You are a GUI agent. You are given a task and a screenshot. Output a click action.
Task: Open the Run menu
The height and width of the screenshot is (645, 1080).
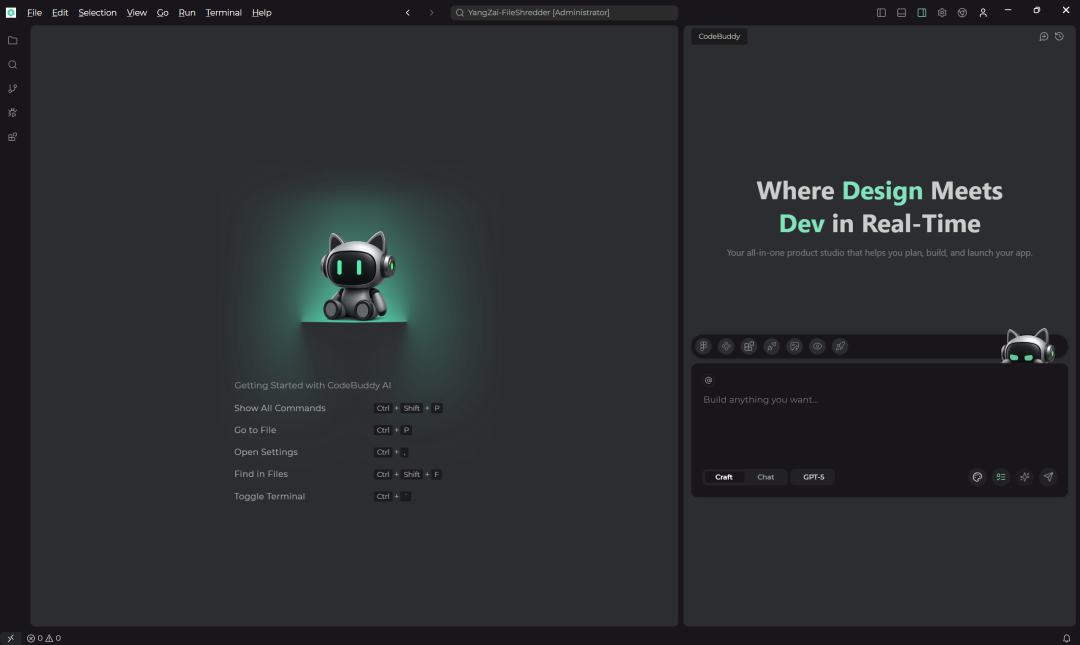coord(187,12)
